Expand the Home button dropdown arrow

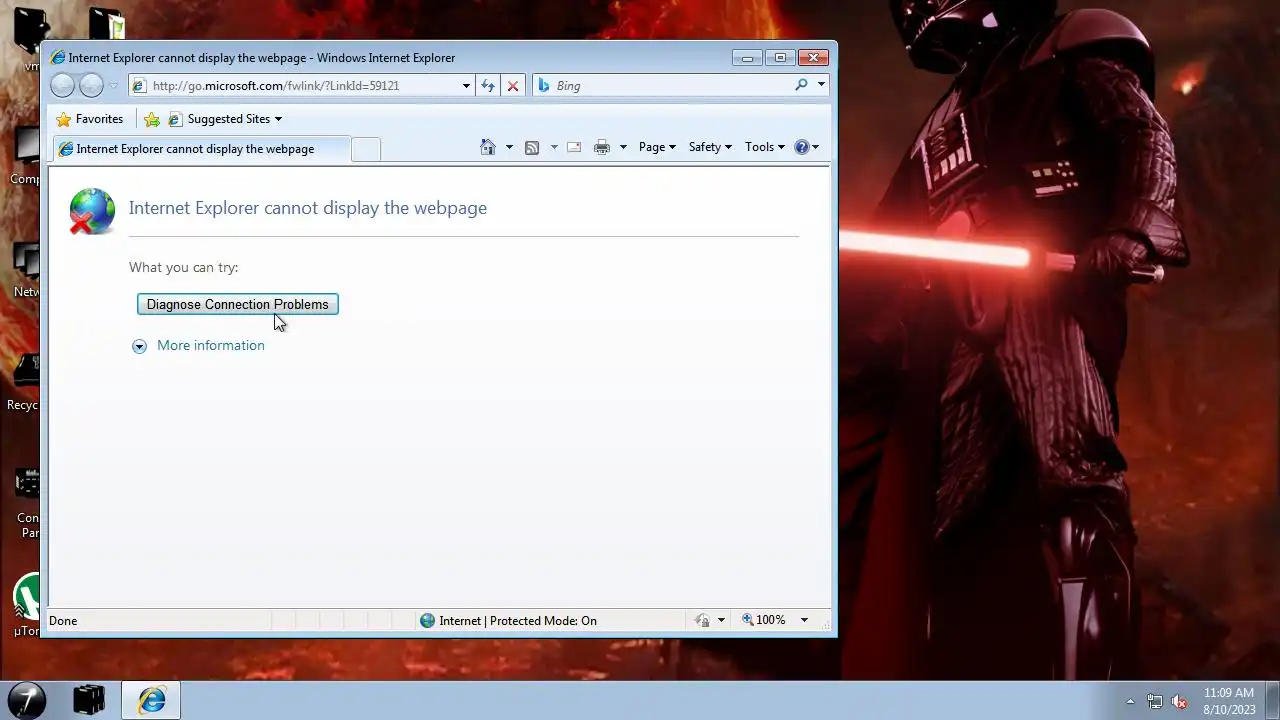[x=509, y=147]
